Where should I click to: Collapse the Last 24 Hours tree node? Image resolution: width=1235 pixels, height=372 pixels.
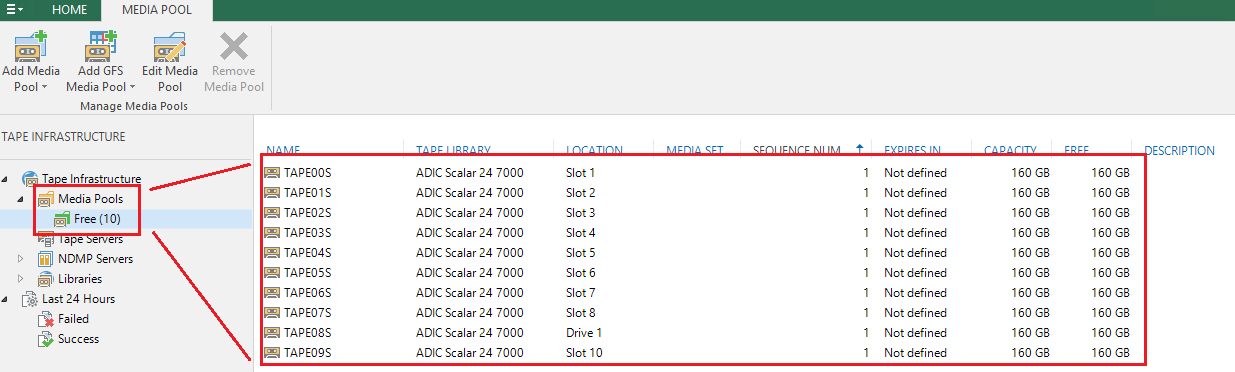(x=6, y=299)
